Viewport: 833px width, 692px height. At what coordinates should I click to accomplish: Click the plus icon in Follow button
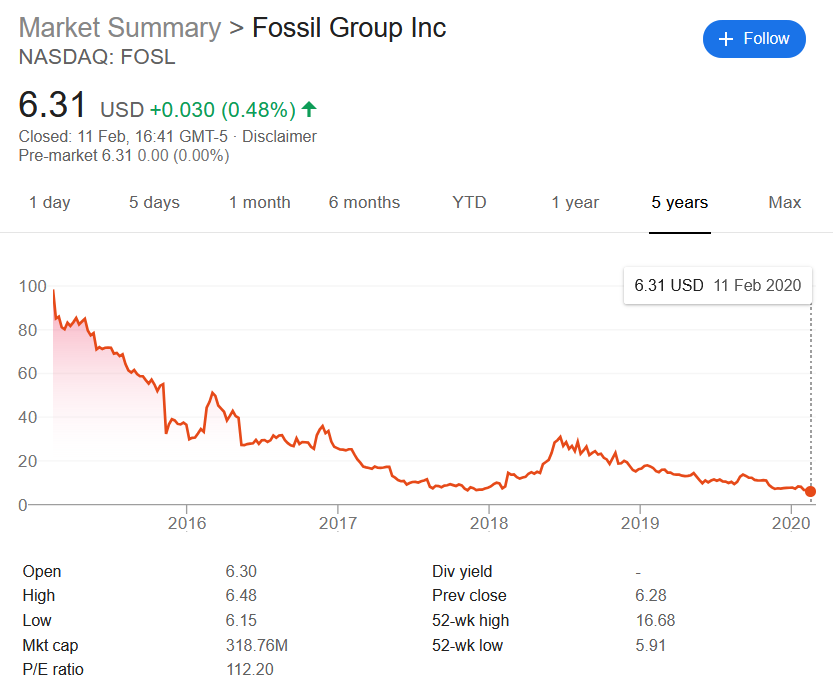(x=726, y=39)
